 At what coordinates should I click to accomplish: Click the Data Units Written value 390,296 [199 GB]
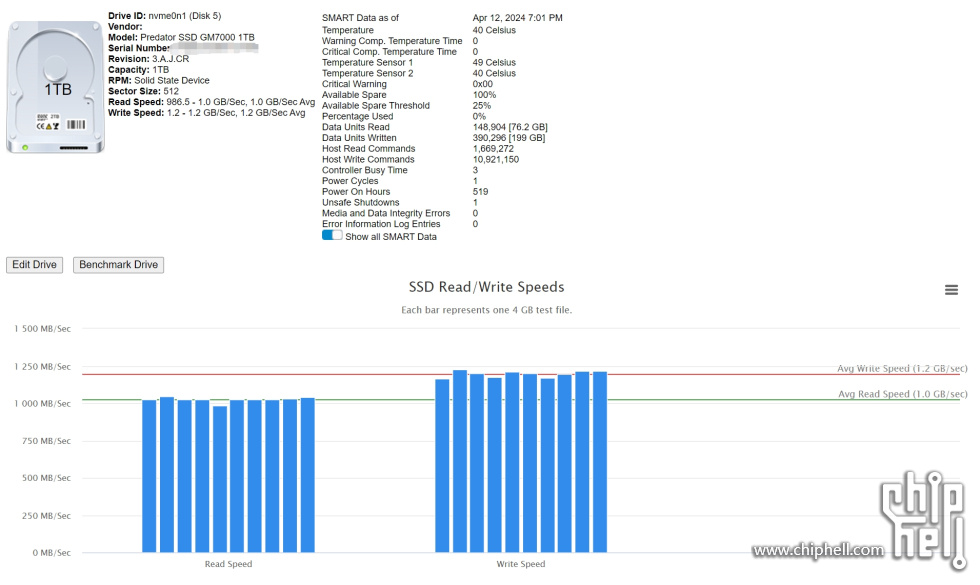[x=509, y=138]
